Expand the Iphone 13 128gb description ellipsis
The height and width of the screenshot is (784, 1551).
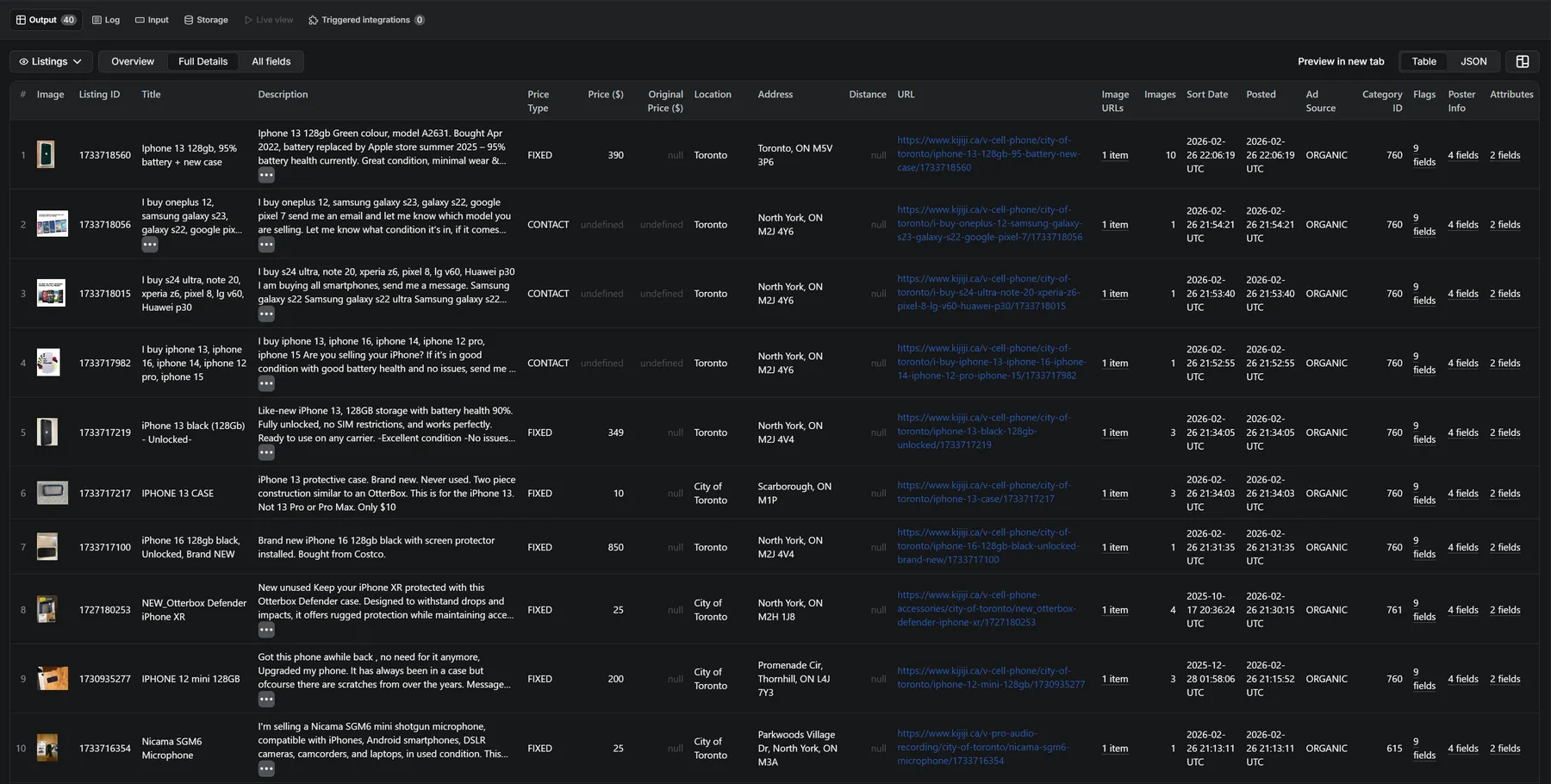(265, 175)
